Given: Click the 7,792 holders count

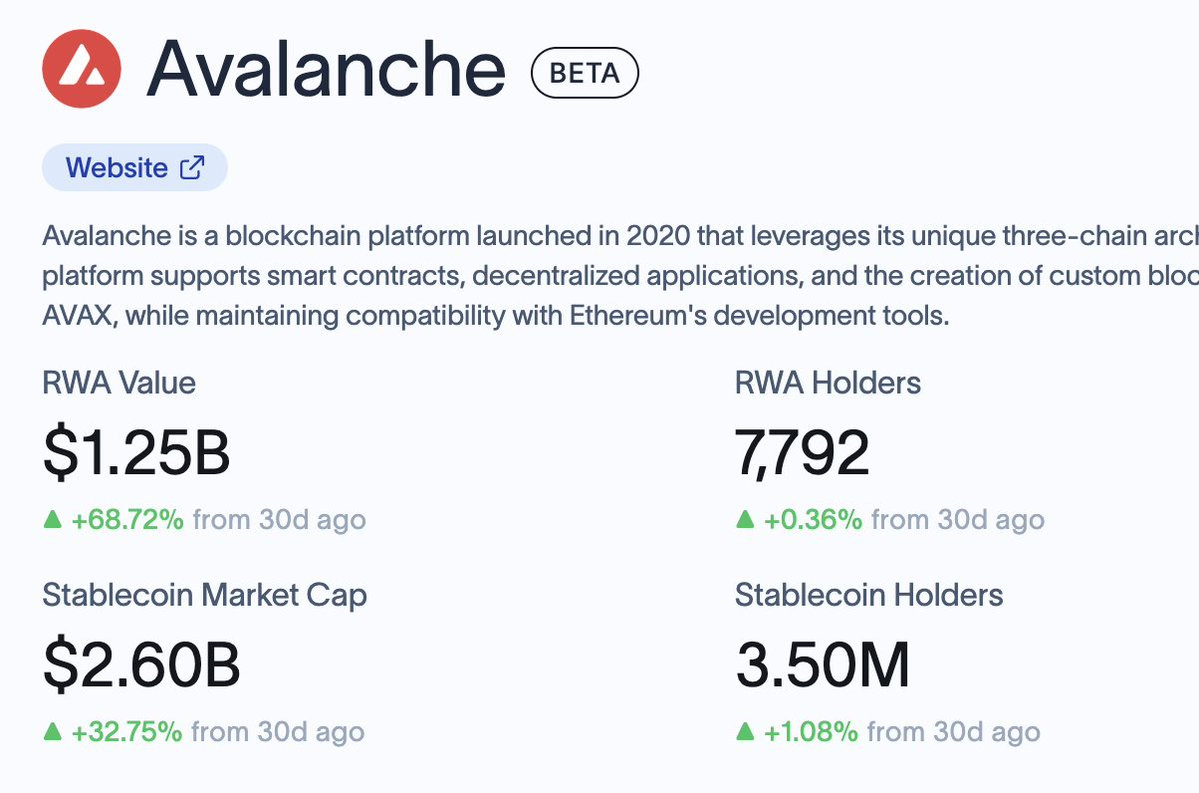Looking at the screenshot, I should 802,453.
